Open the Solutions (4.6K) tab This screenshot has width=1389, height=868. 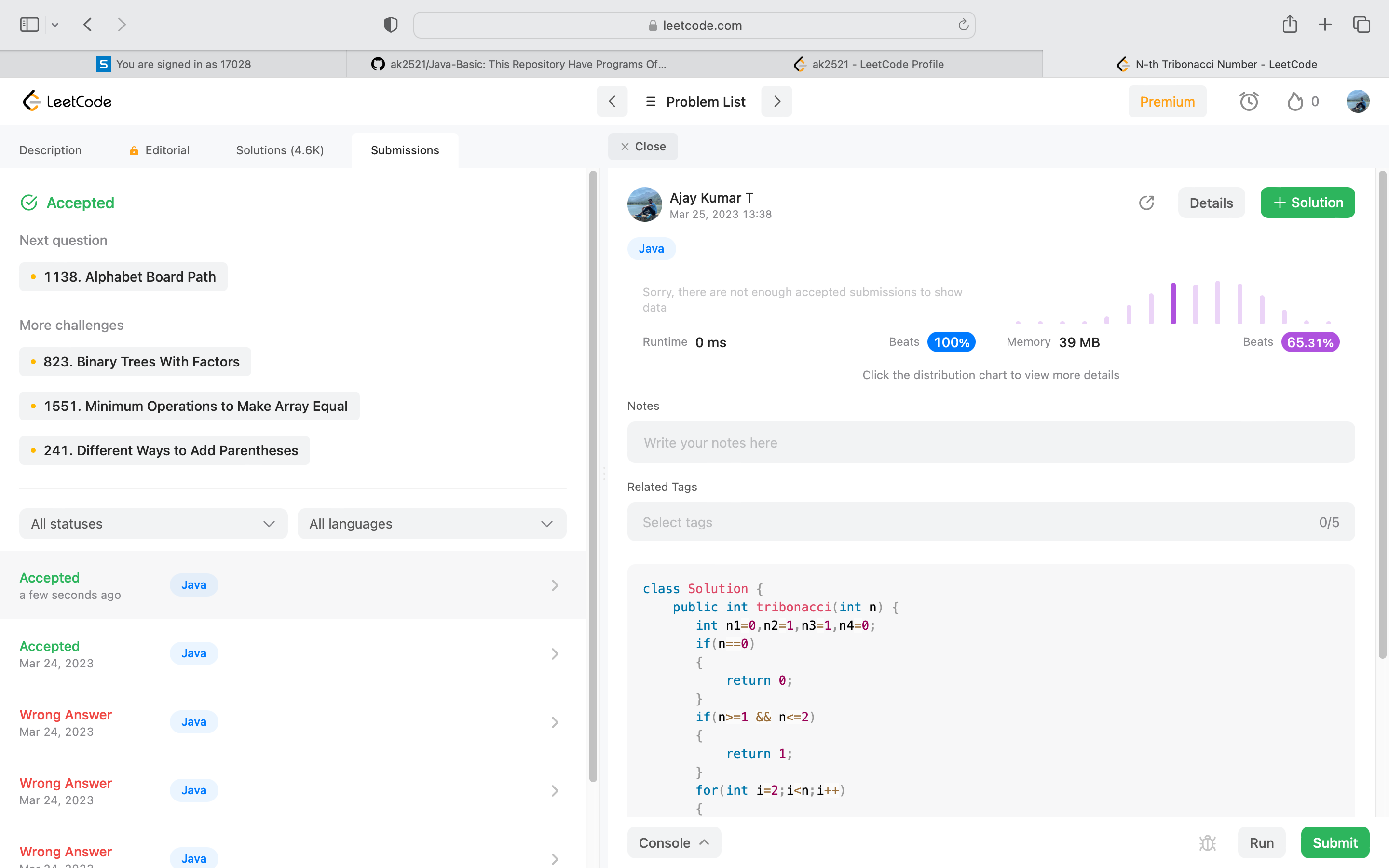(x=280, y=150)
